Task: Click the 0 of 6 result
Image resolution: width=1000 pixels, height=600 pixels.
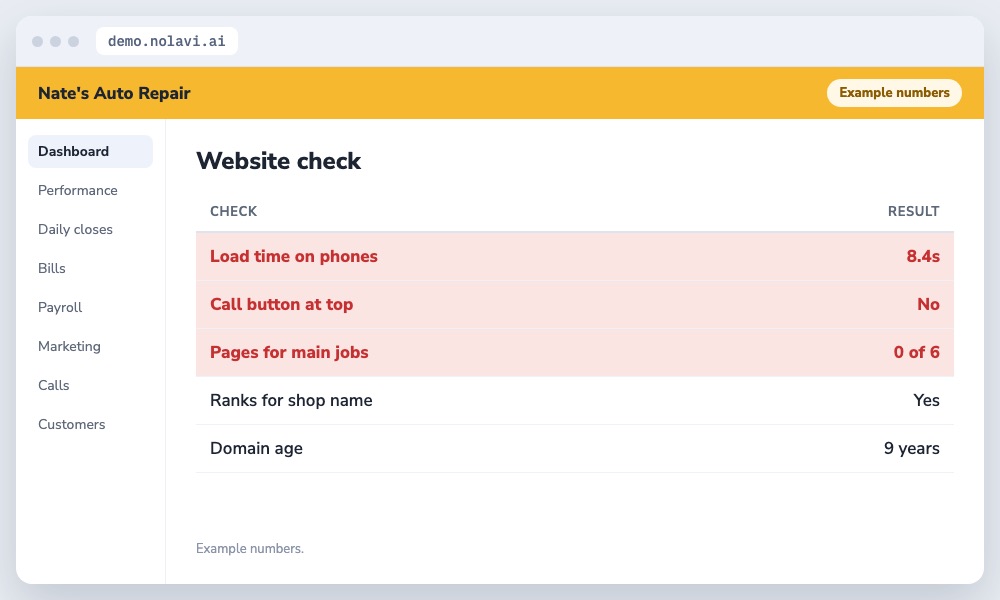Action: (916, 352)
